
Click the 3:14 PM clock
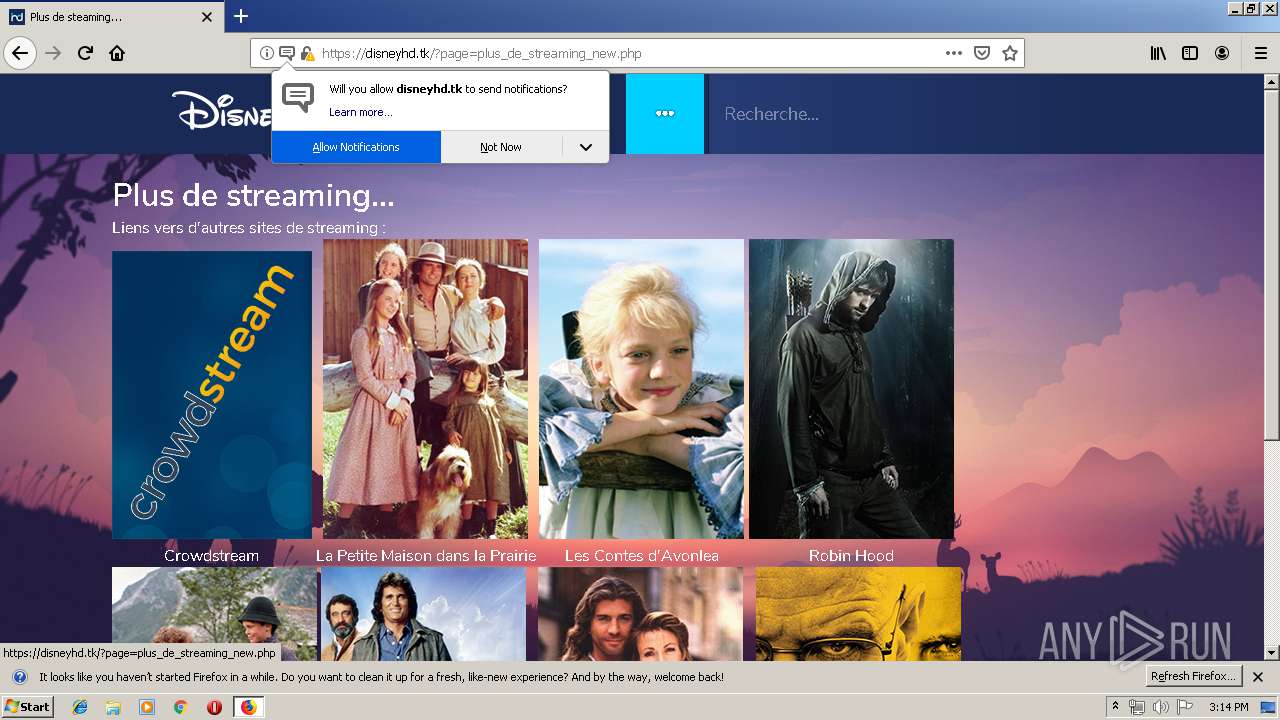tap(1228, 707)
